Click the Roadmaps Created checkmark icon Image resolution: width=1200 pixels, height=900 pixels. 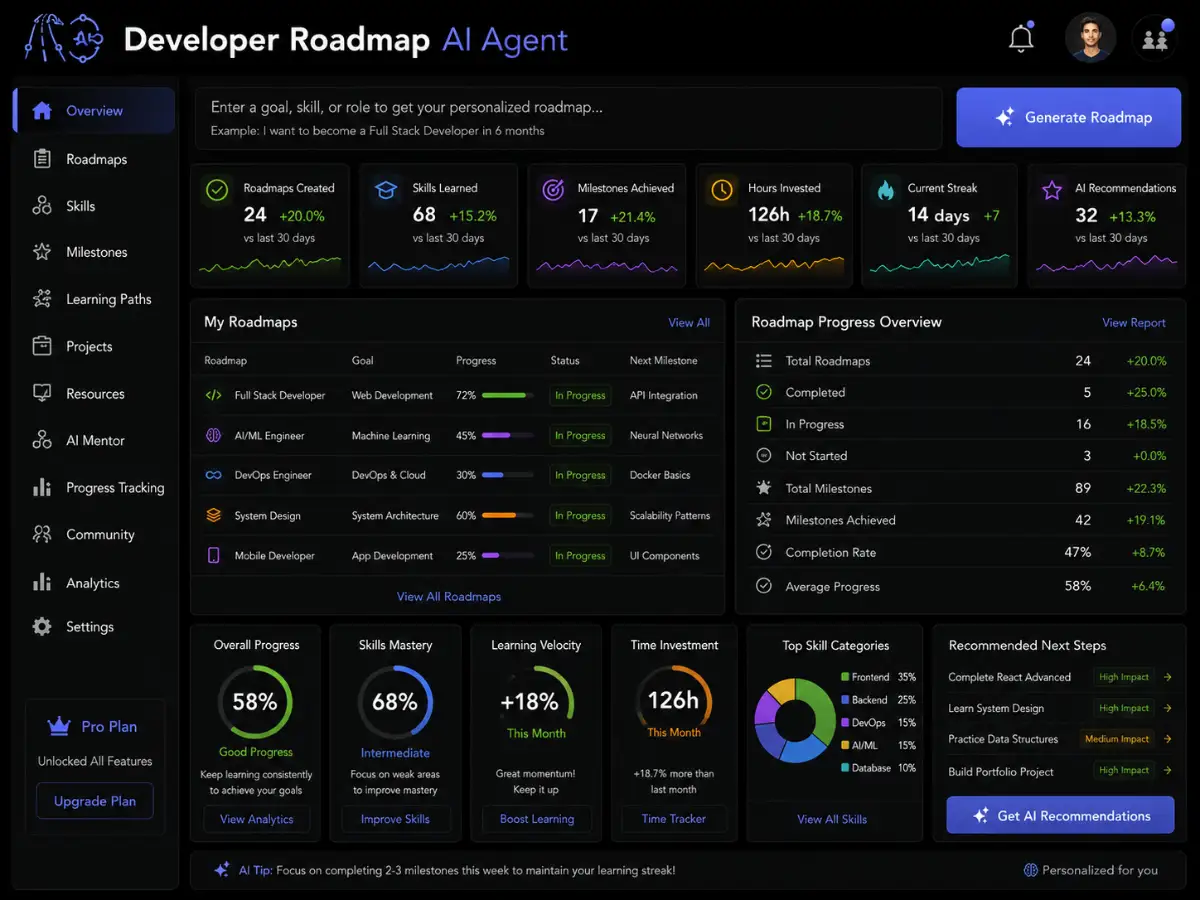pyautogui.click(x=216, y=190)
